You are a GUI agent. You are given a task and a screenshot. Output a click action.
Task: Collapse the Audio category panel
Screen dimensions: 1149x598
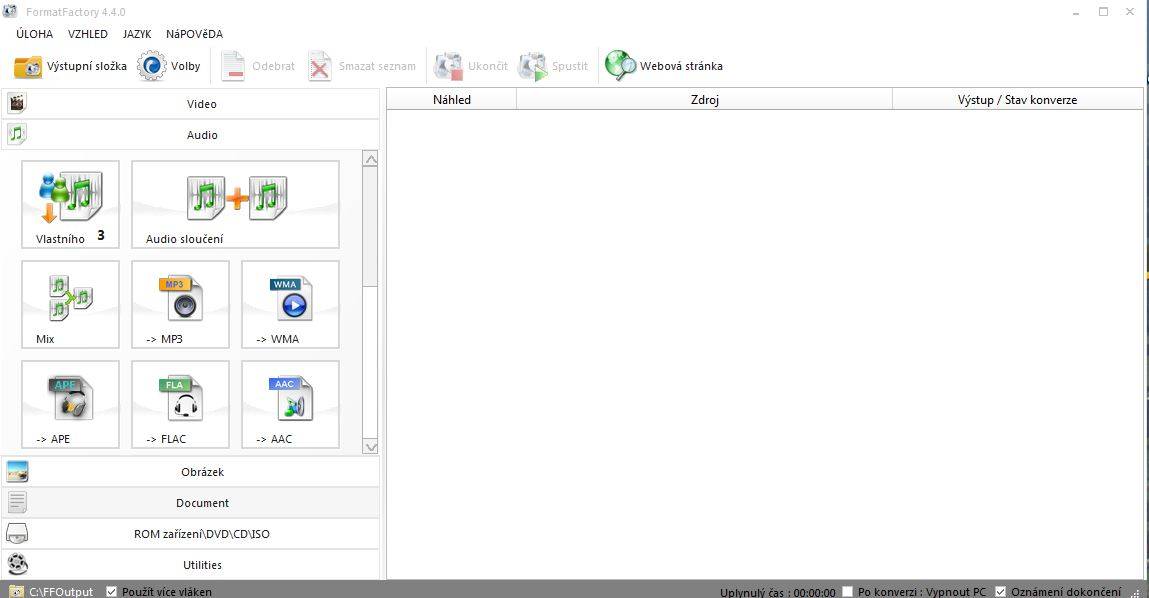pyautogui.click(x=191, y=135)
